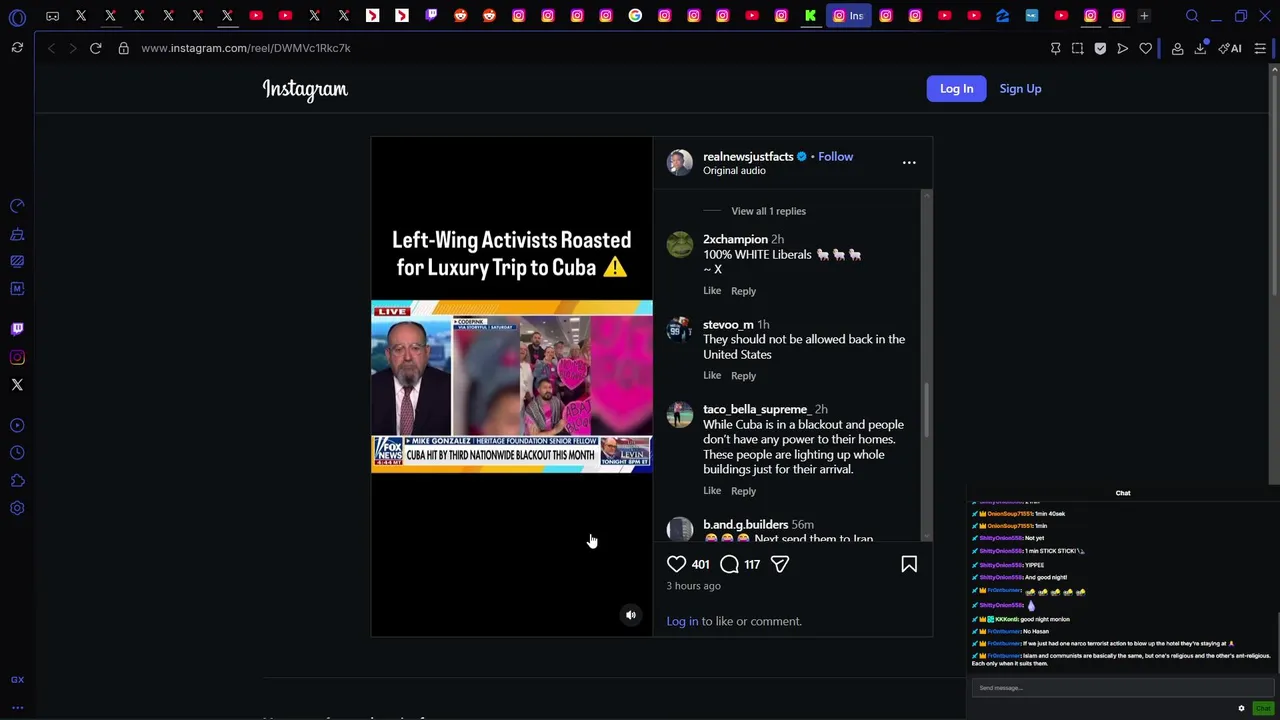Click the comments panel scrollbar

(x=927, y=410)
